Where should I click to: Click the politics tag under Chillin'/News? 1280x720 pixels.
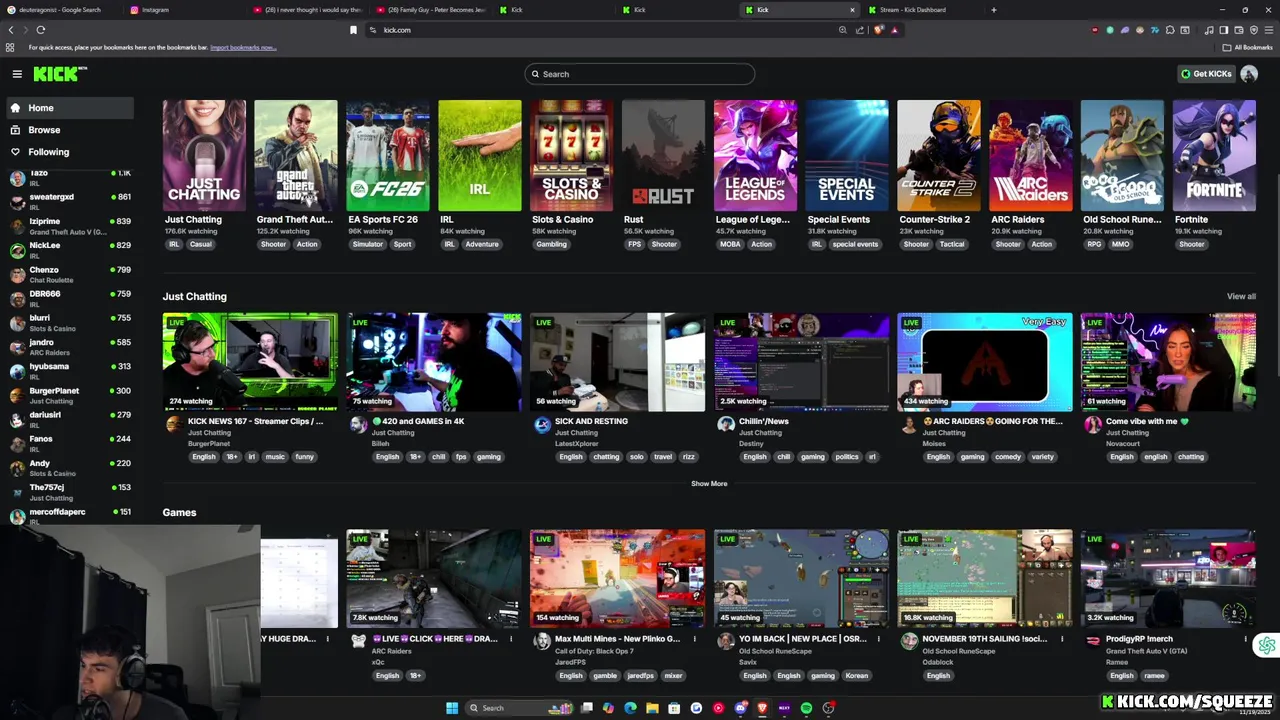coord(847,457)
